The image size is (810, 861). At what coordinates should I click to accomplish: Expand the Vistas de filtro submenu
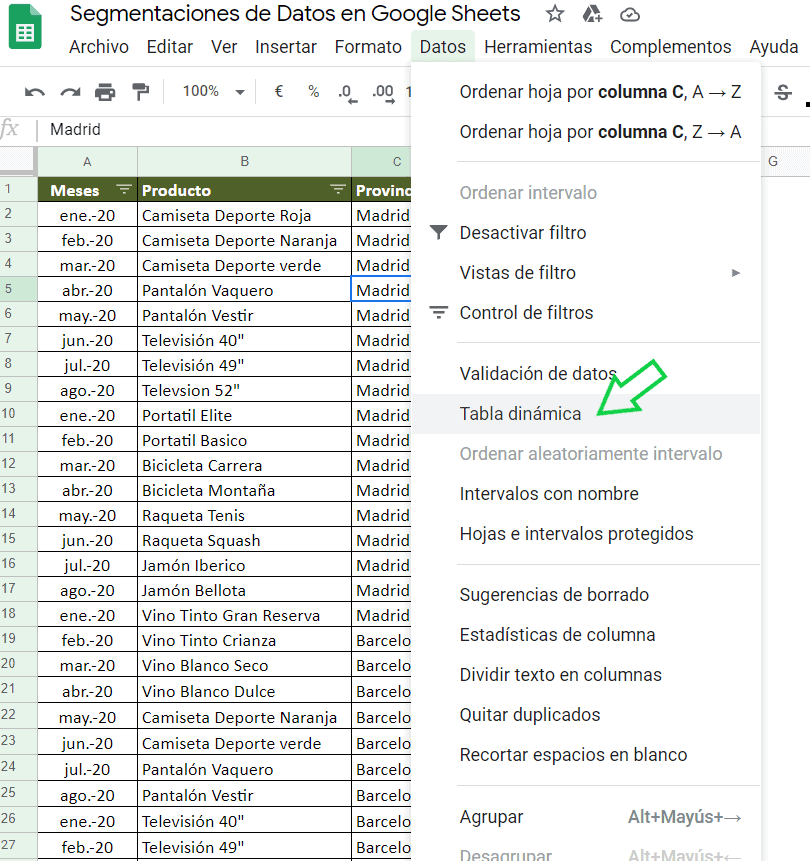[736, 273]
